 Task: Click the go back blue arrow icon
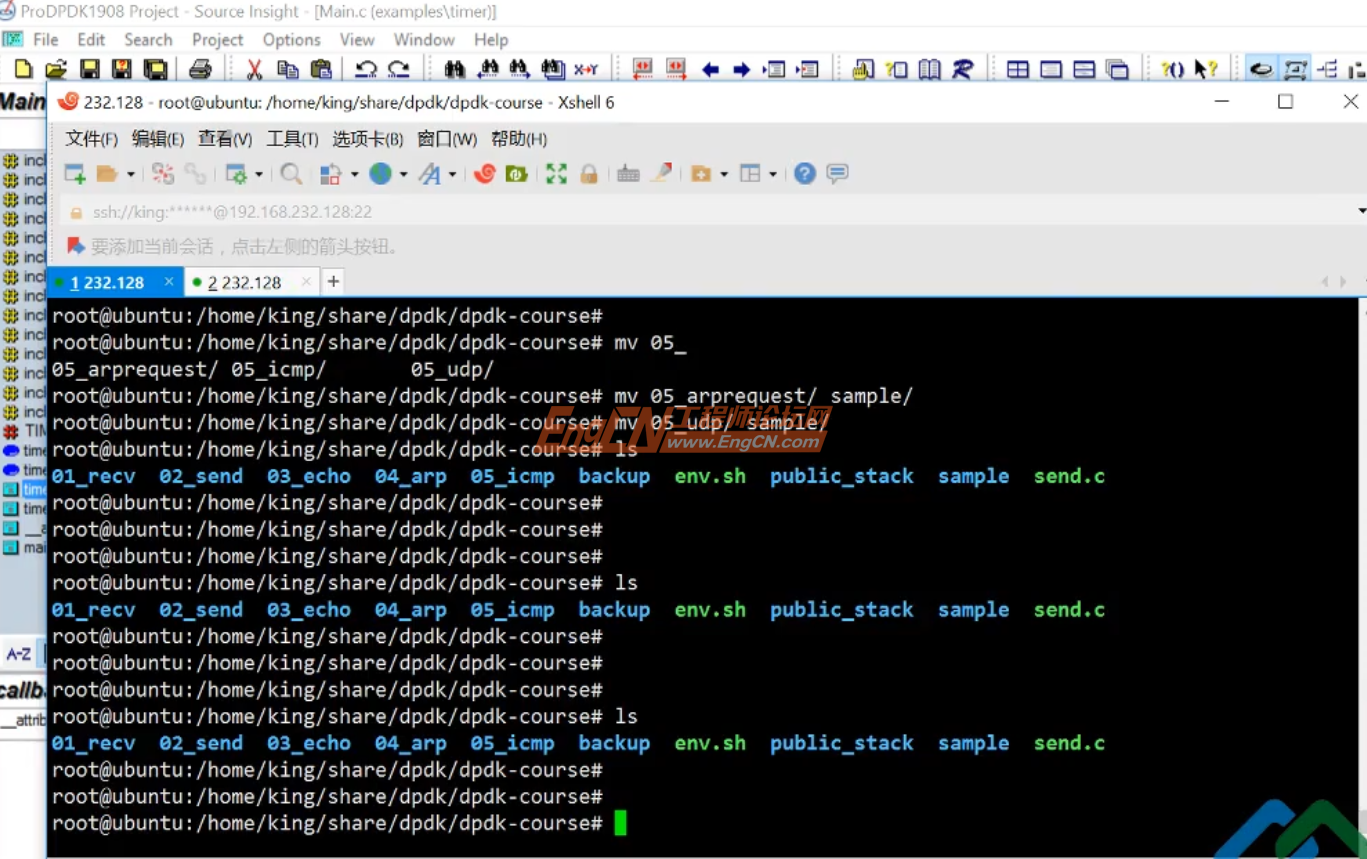pos(710,69)
